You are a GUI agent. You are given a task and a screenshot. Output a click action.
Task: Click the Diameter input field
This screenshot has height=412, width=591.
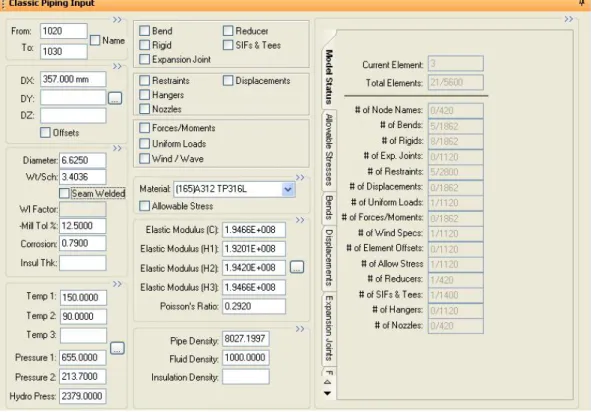point(83,160)
